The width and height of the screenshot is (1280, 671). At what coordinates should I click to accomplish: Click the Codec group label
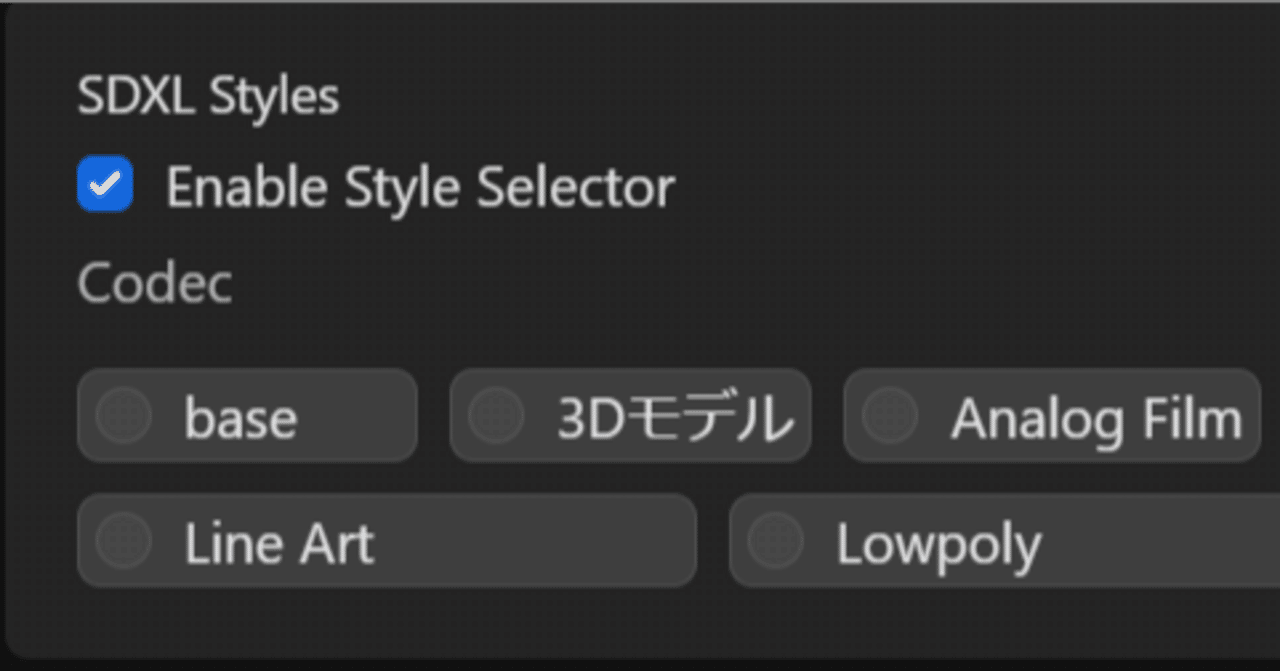[155, 283]
